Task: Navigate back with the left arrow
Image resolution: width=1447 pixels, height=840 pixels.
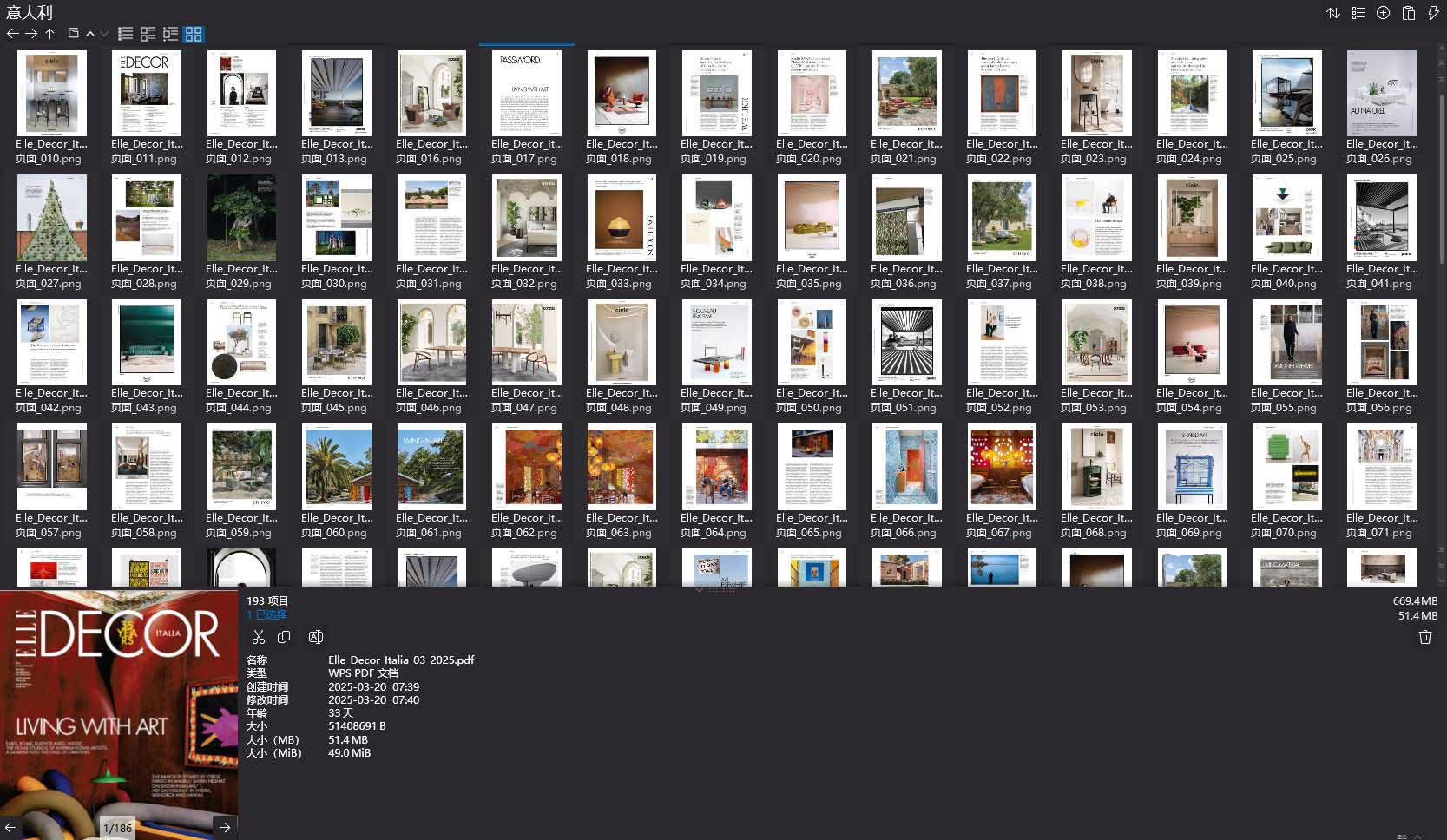Action: [12, 34]
